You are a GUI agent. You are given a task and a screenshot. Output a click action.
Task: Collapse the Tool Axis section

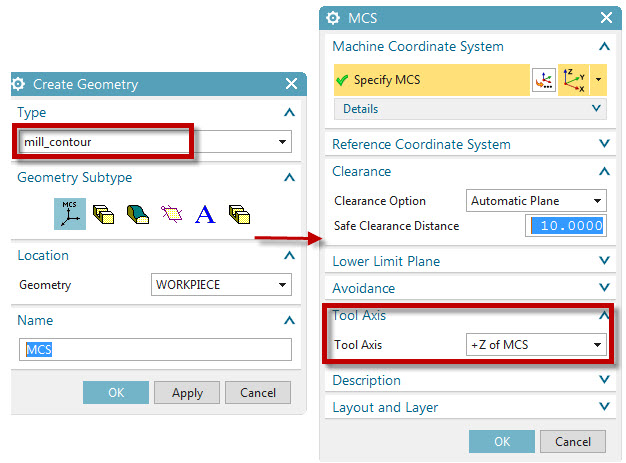pyautogui.click(x=604, y=315)
